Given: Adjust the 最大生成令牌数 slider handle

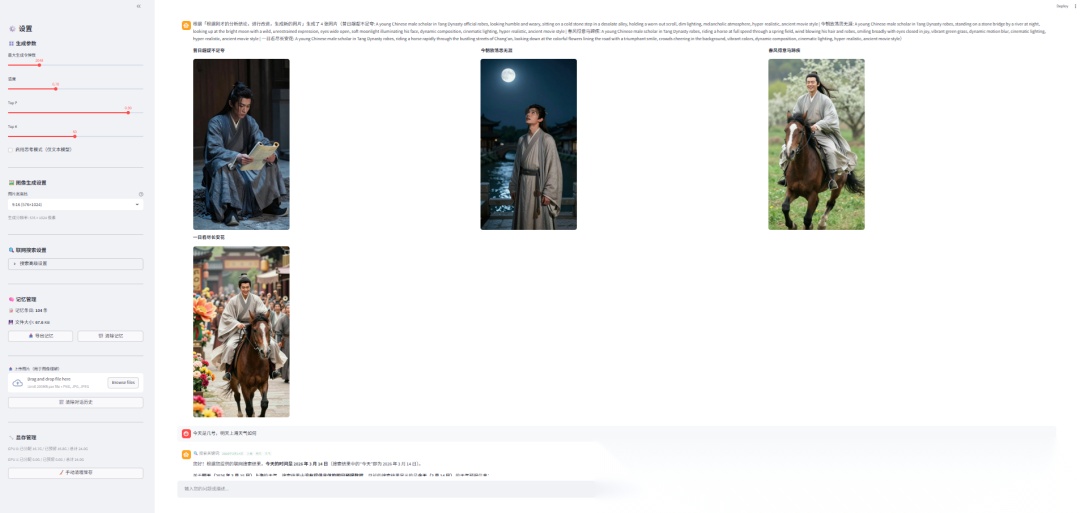Looking at the screenshot, I should tap(39, 65).
